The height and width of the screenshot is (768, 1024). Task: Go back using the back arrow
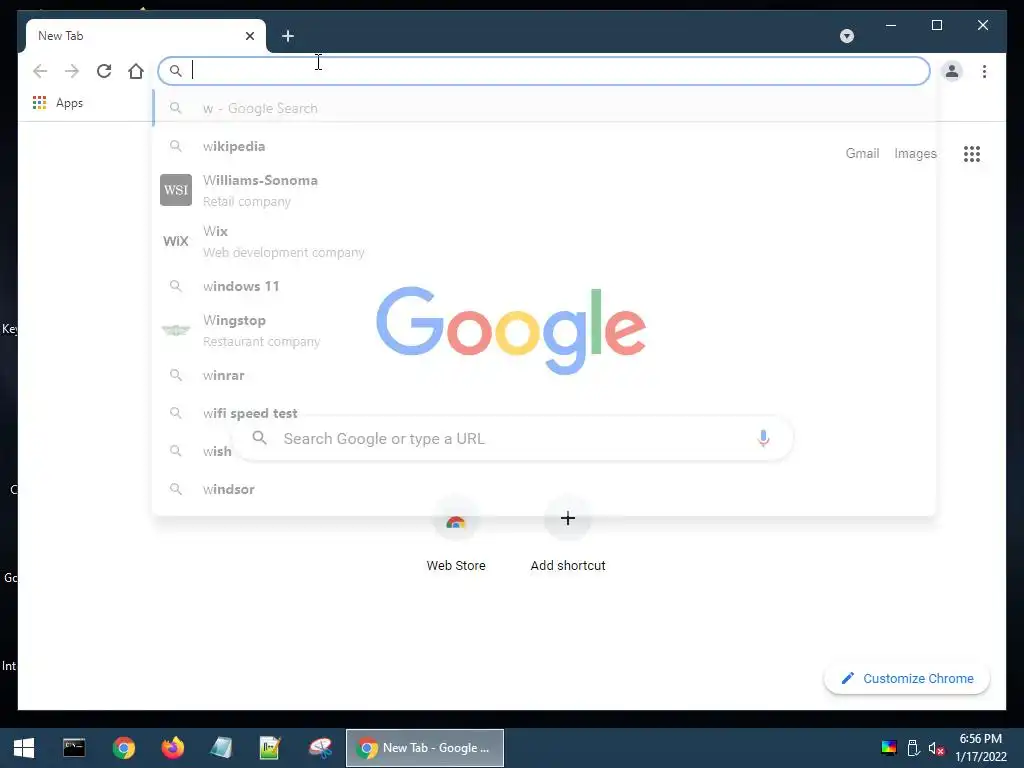tap(40, 71)
